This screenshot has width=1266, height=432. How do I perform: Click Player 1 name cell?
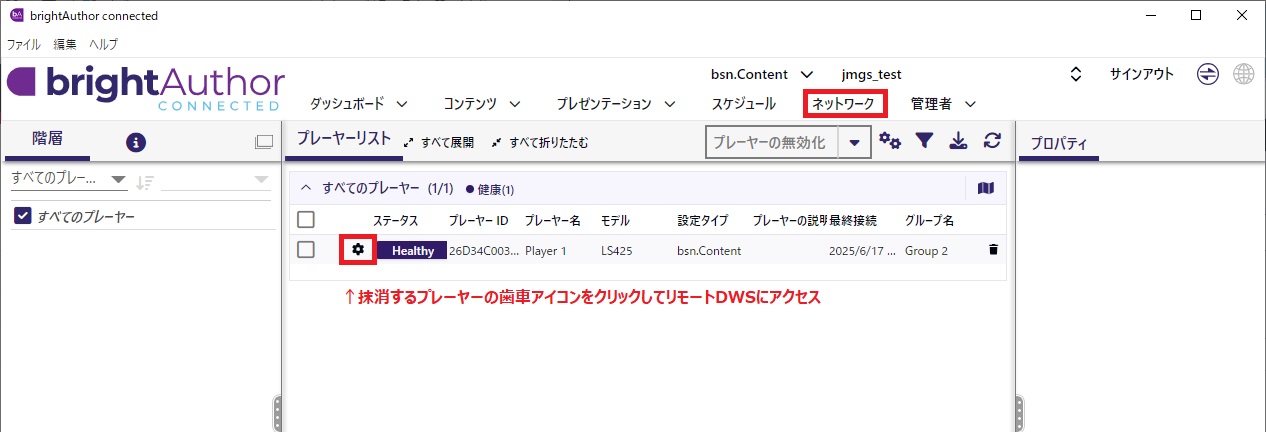point(546,250)
